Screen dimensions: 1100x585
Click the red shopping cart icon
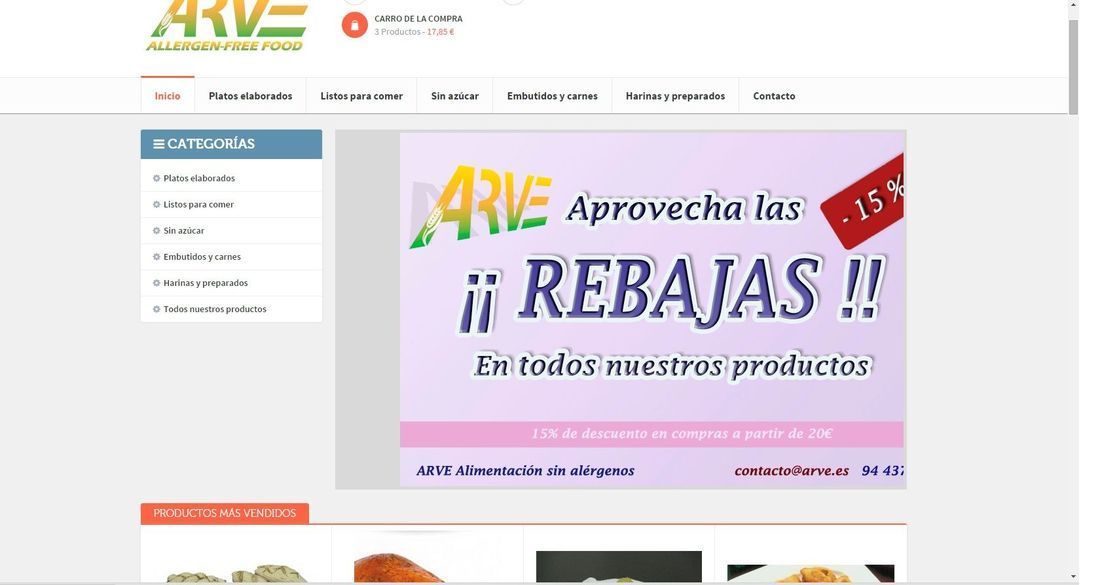click(354, 25)
